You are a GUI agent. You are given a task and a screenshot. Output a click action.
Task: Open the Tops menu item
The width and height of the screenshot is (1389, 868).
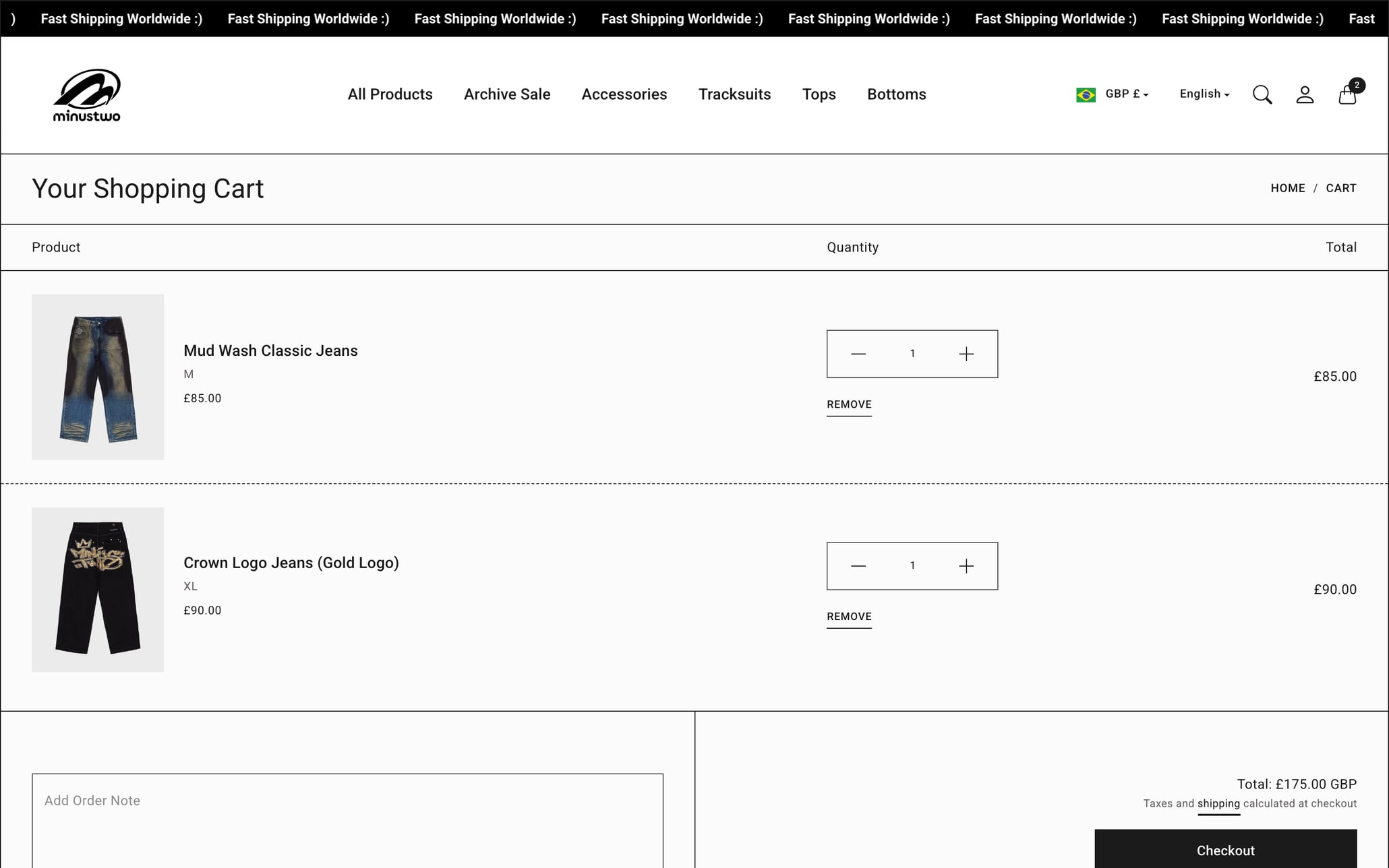click(819, 94)
